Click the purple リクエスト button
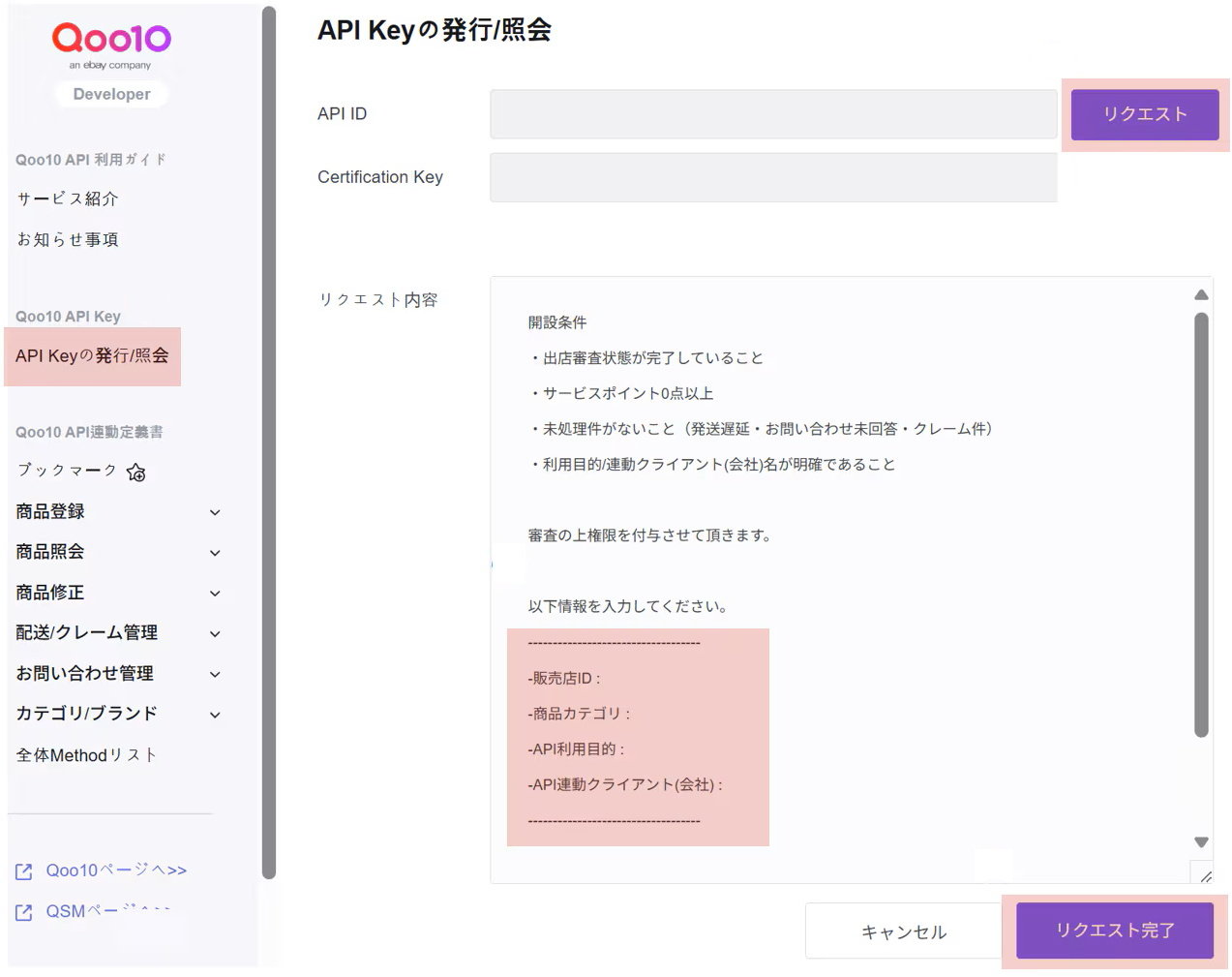The image size is (1232, 977). 1145,114
